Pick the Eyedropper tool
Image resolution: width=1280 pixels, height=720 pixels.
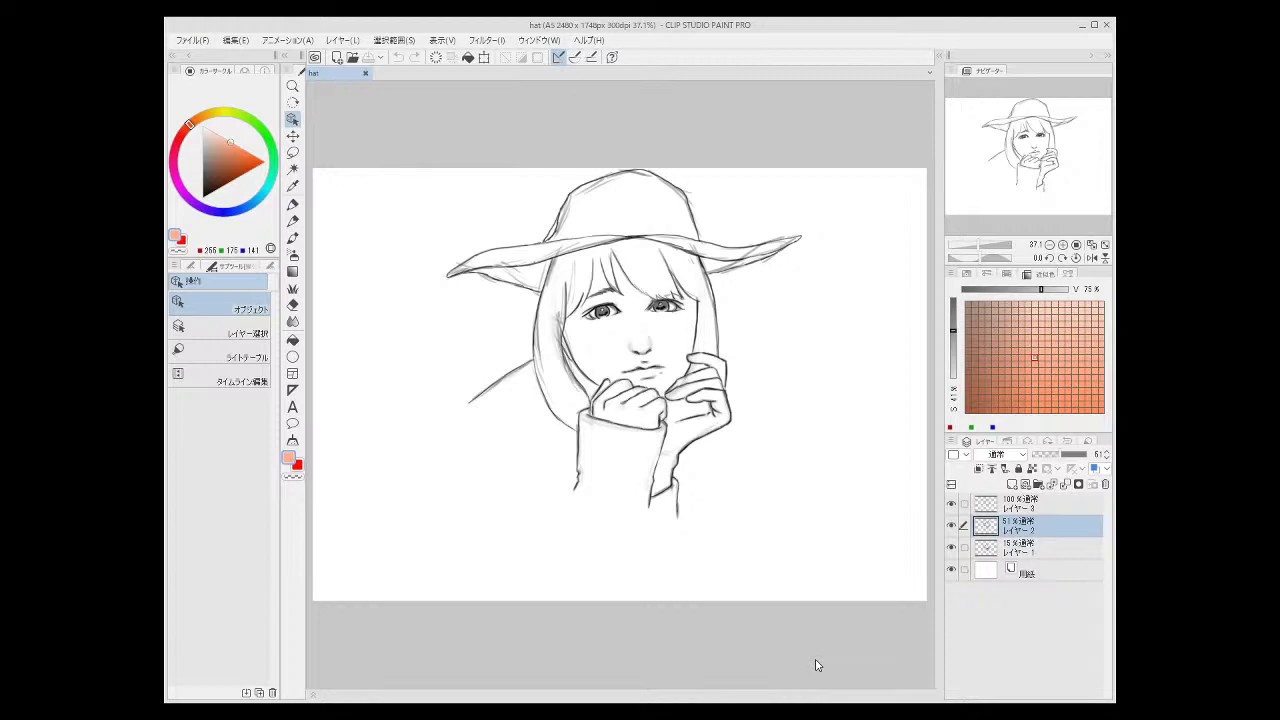click(x=293, y=187)
